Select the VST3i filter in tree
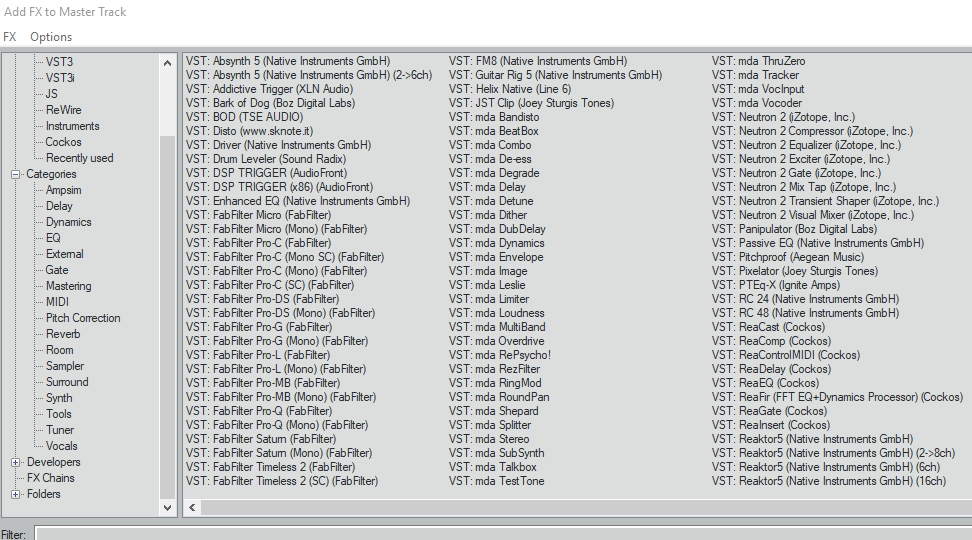This screenshot has width=972, height=540. (60, 77)
